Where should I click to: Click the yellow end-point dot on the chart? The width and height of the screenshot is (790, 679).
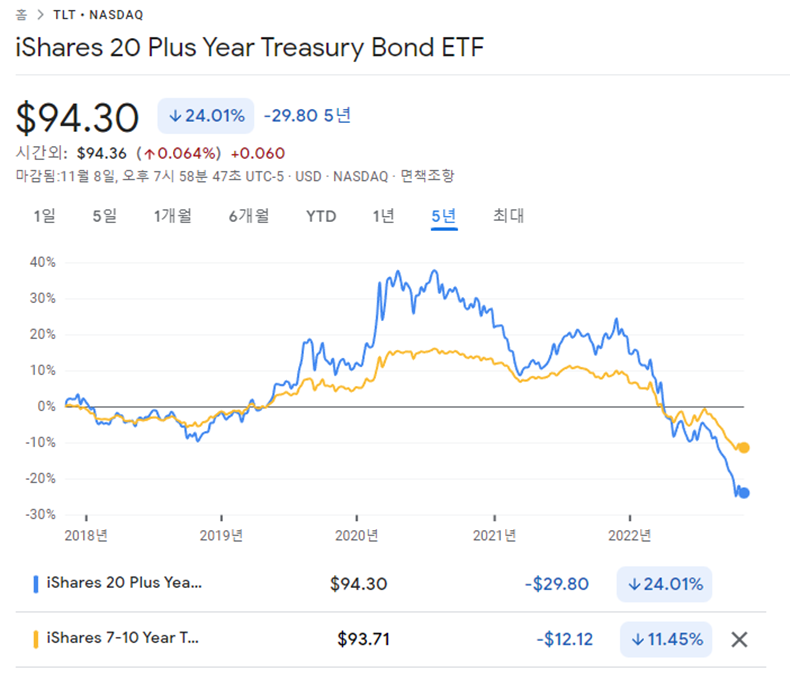coord(743,447)
